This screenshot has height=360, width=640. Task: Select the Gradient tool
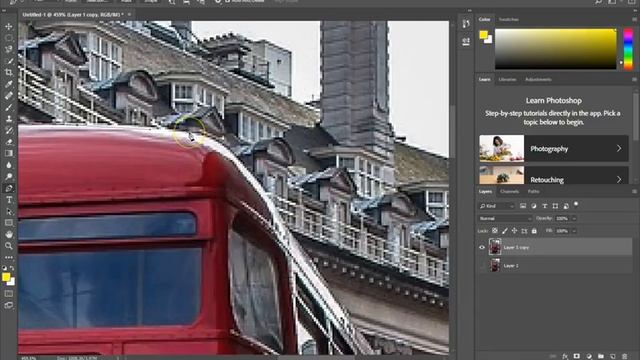pyautogui.click(x=9, y=153)
